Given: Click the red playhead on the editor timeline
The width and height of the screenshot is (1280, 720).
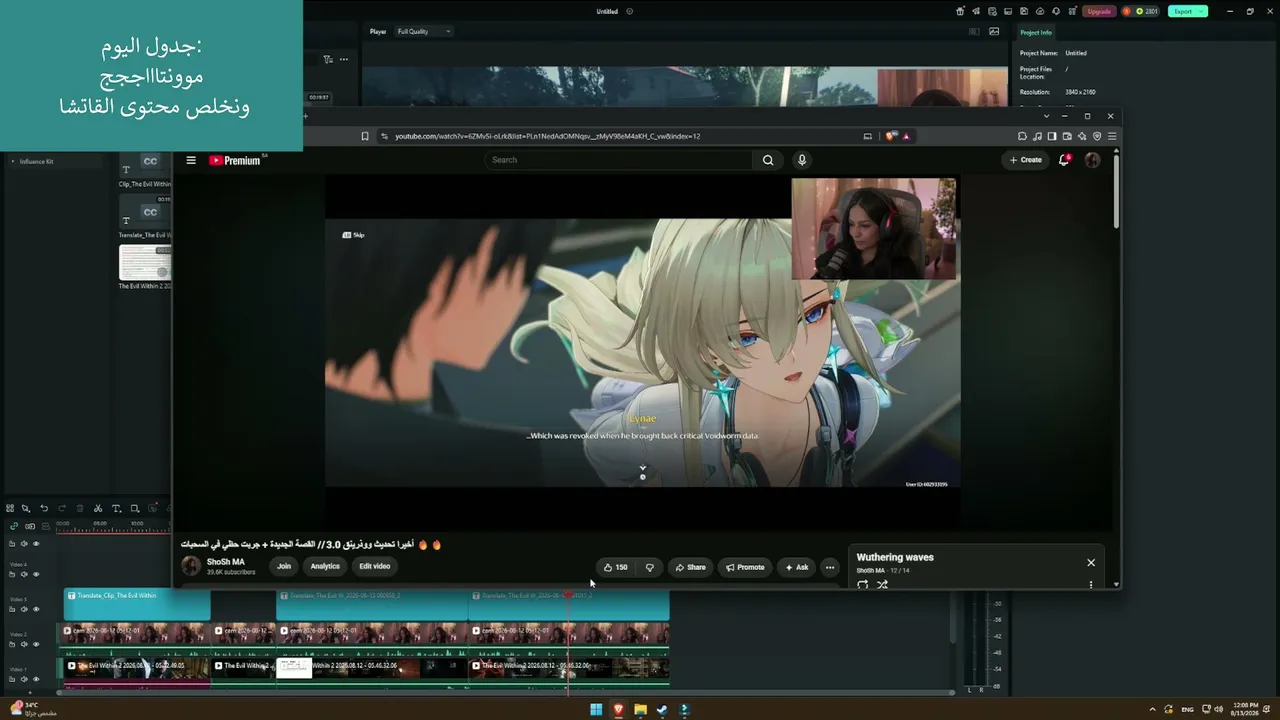Looking at the screenshot, I should pyautogui.click(x=568, y=595).
